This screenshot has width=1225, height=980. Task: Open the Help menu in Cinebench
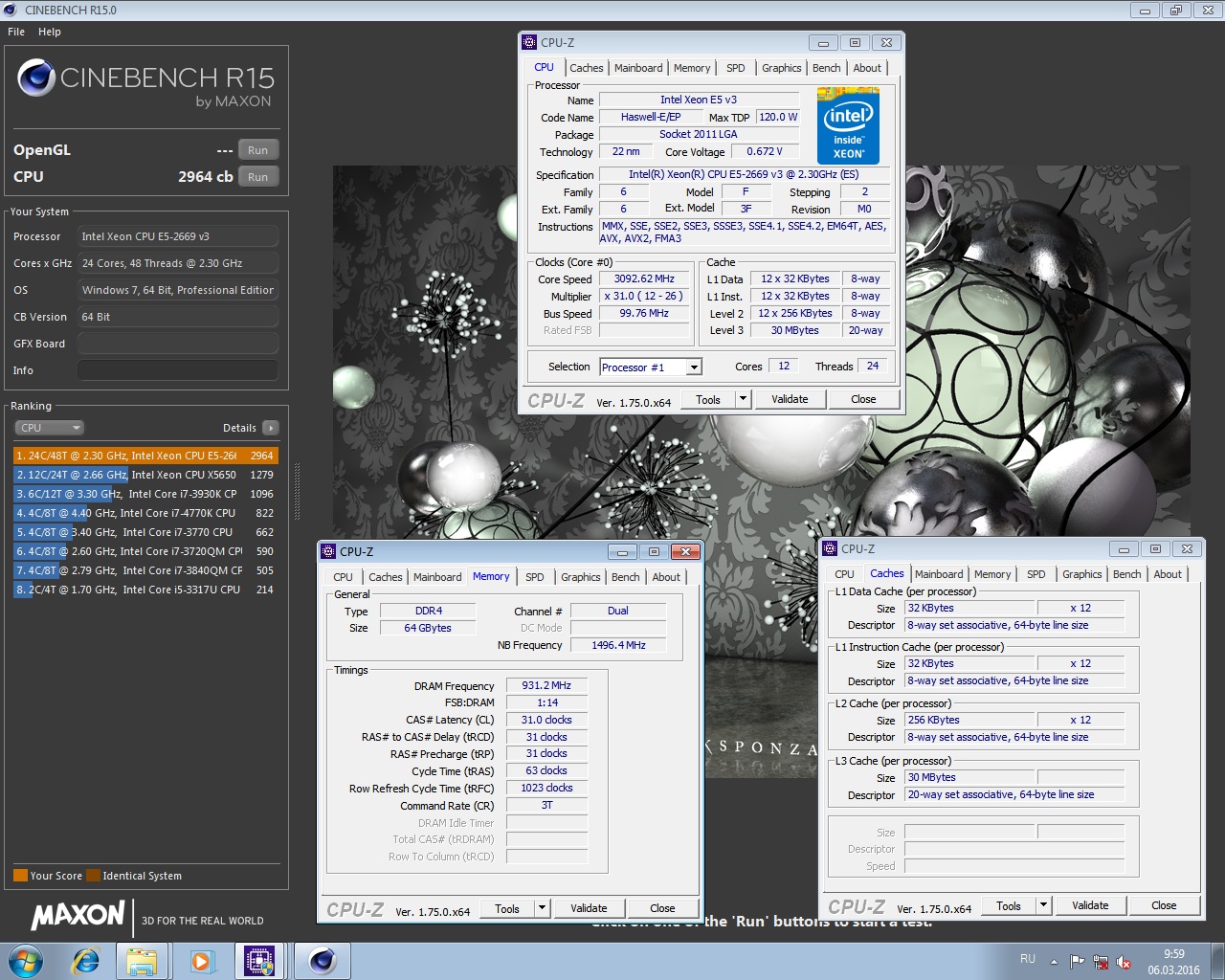pos(50,32)
